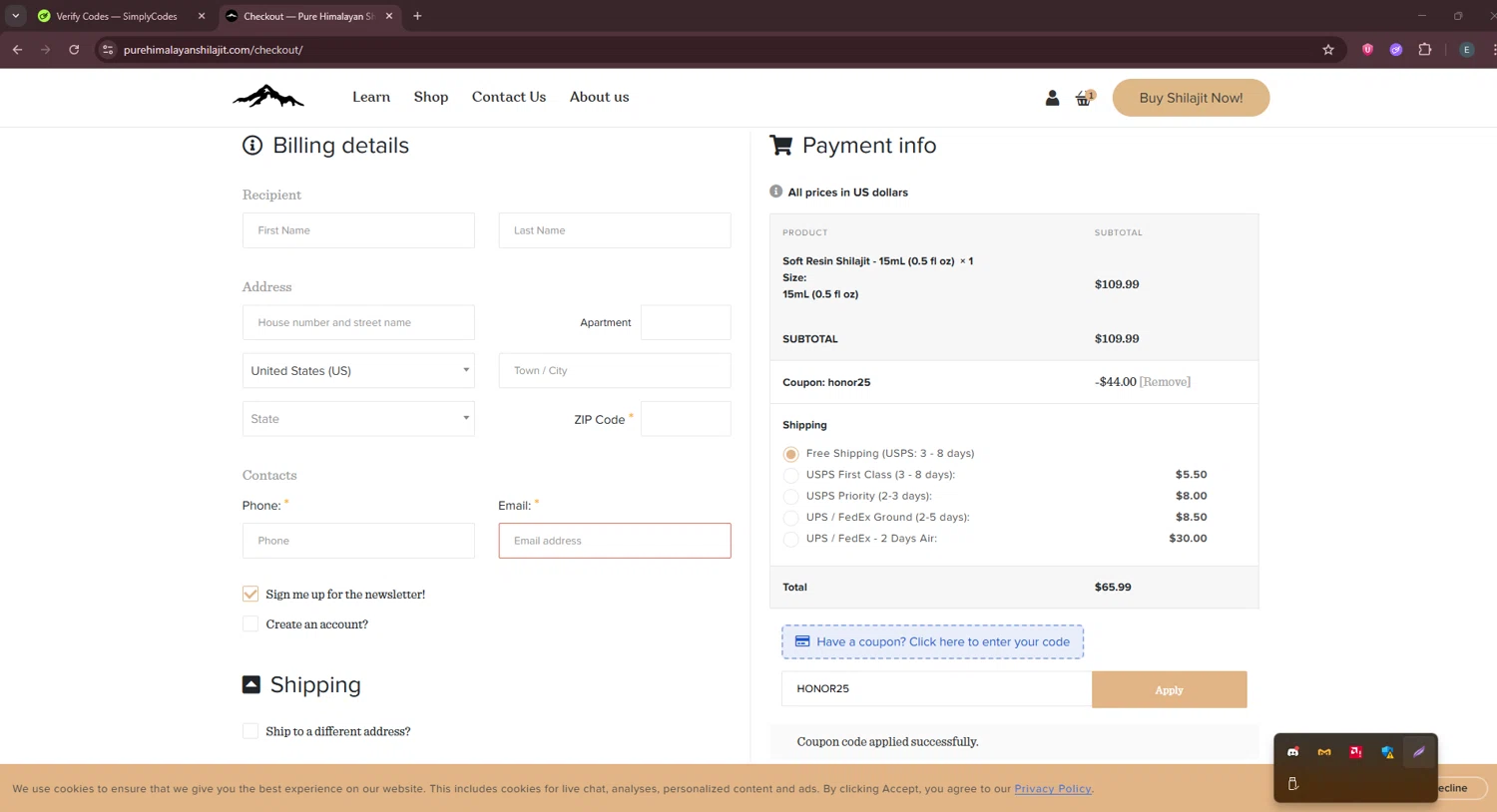This screenshot has width=1497, height=812.
Task: Click the Apartment input box
Action: point(686,322)
